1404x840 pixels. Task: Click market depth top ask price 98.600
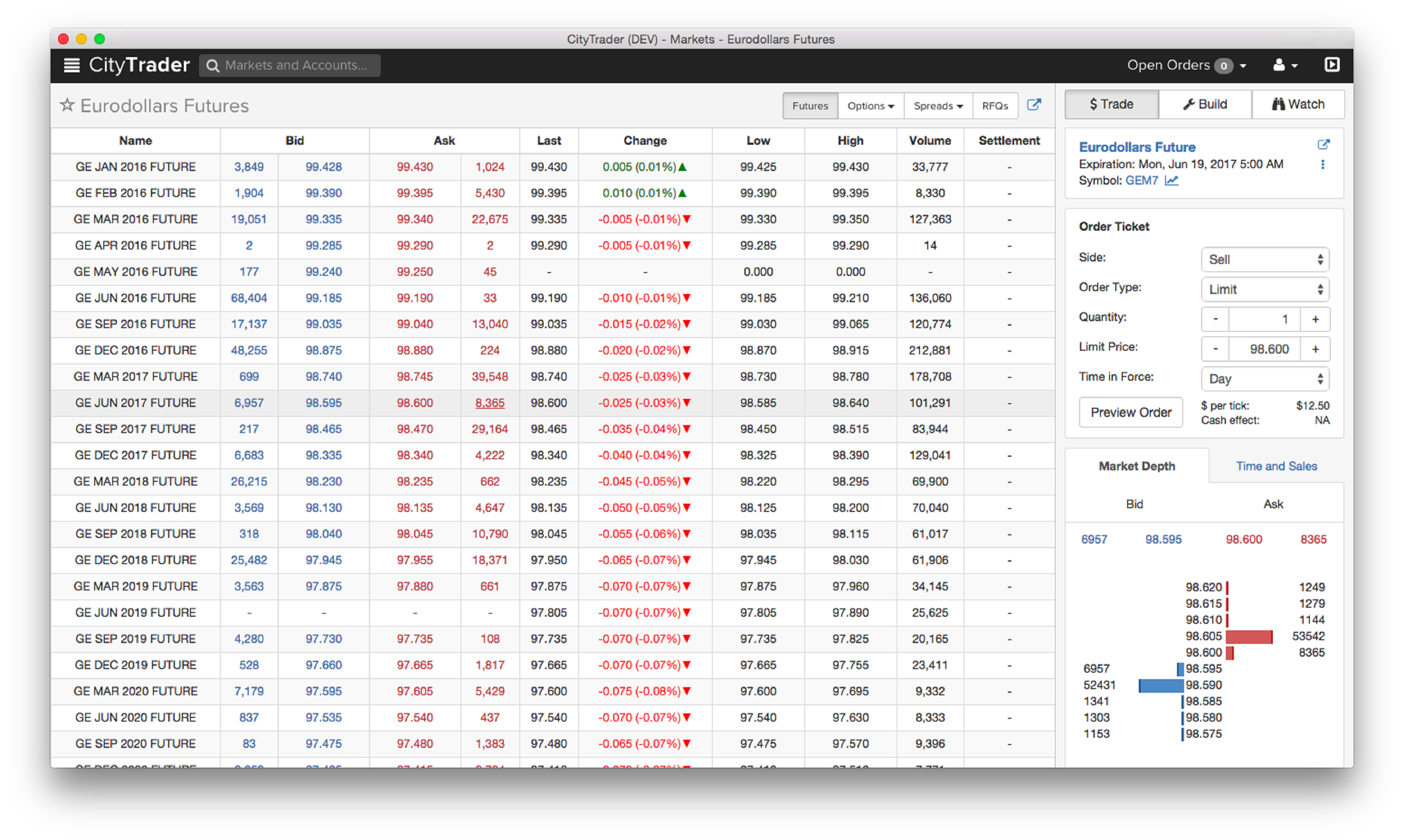point(1243,539)
